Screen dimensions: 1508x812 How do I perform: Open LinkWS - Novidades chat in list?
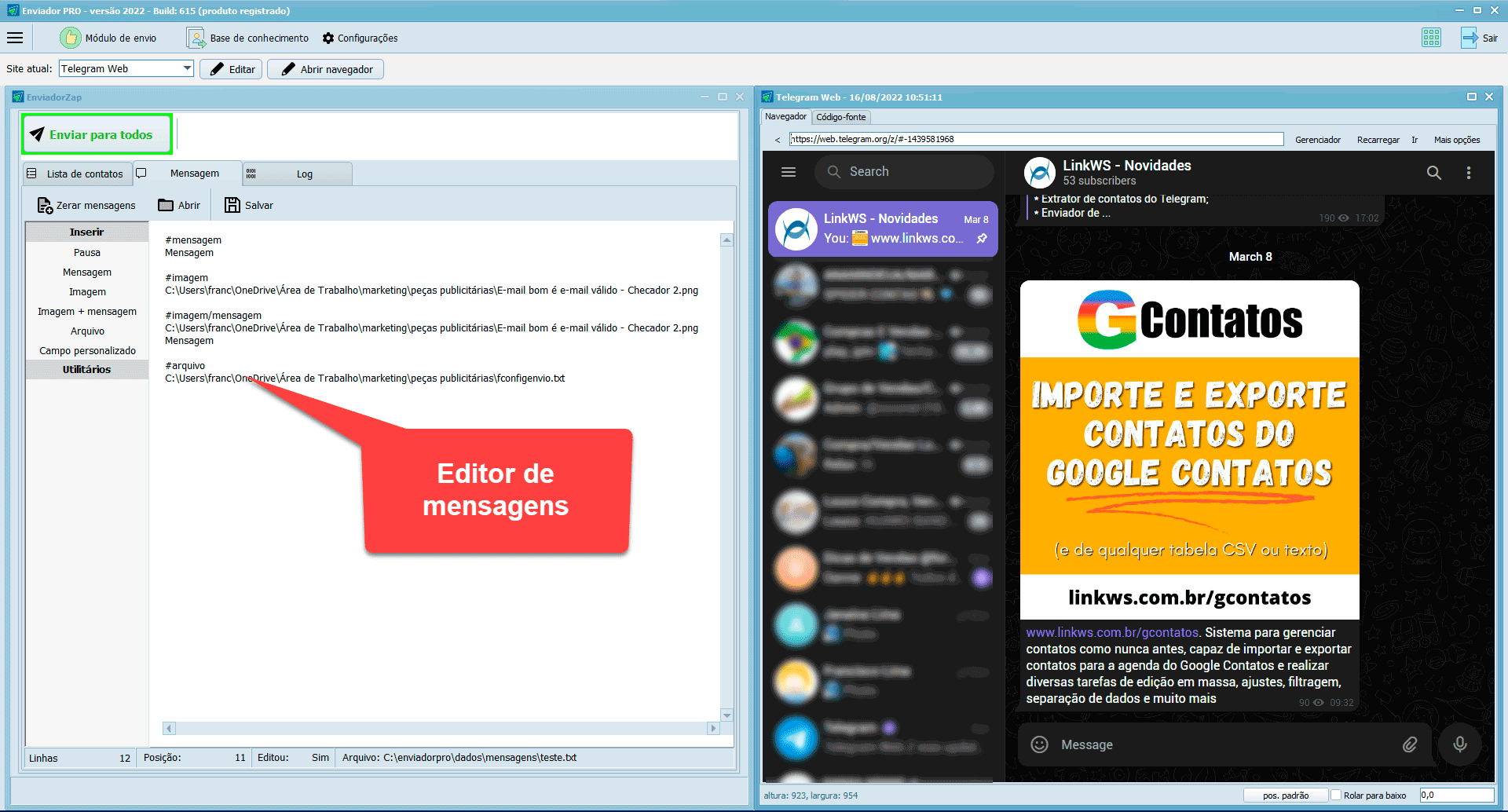point(883,229)
